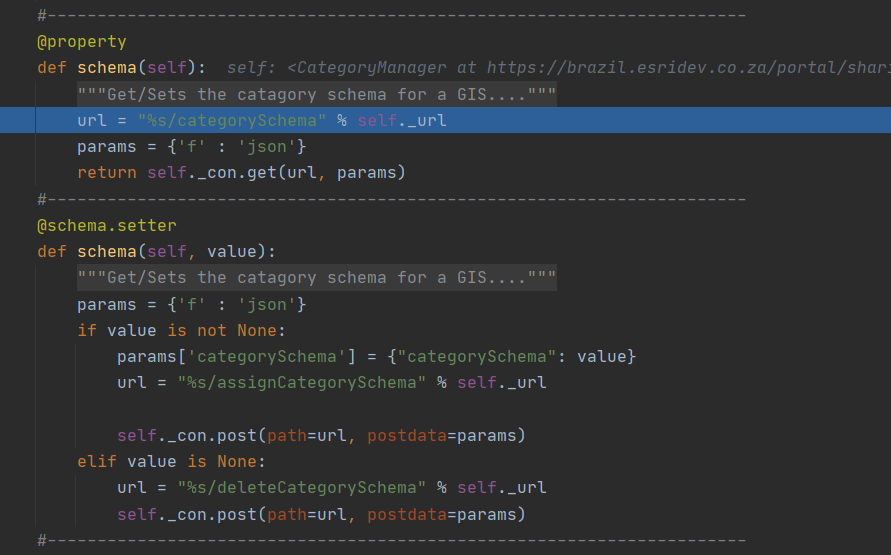This screenshot has width=891, height=555.
Task: Click 'params' at the start of the line above 'if value is not None:'
Action: click(x=107, y=304)
